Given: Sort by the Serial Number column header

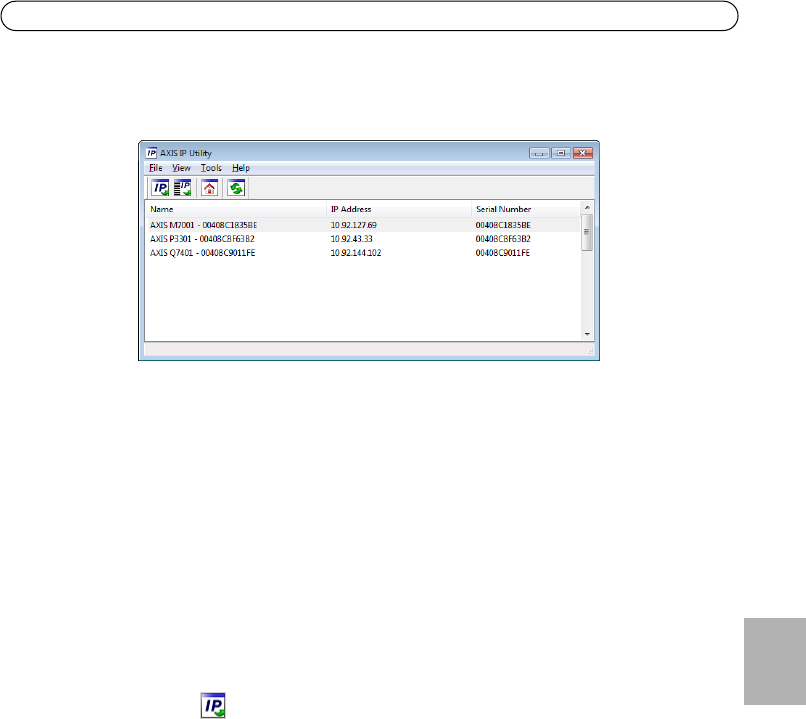Looking at the screenshot, I should 525,209.
